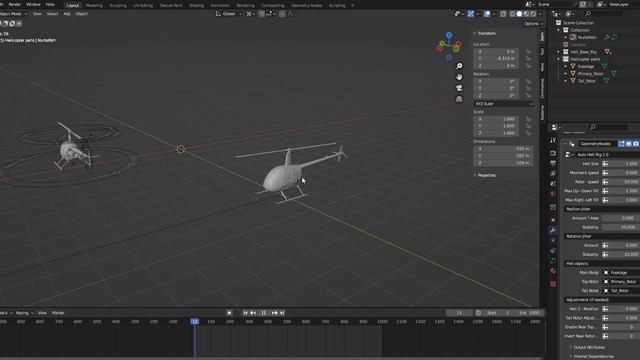Image resolution: width=640 pixels, height=360 pixels.
Task: Select the Primary_Rotor object in outliner
Action: coord(590,74)
